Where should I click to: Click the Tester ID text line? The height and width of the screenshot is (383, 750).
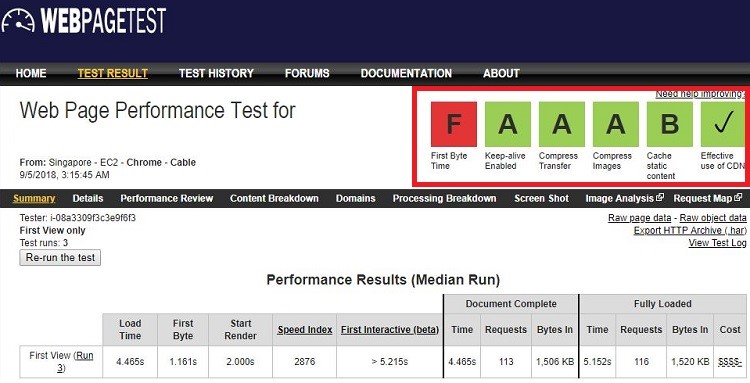click(77, 218)
